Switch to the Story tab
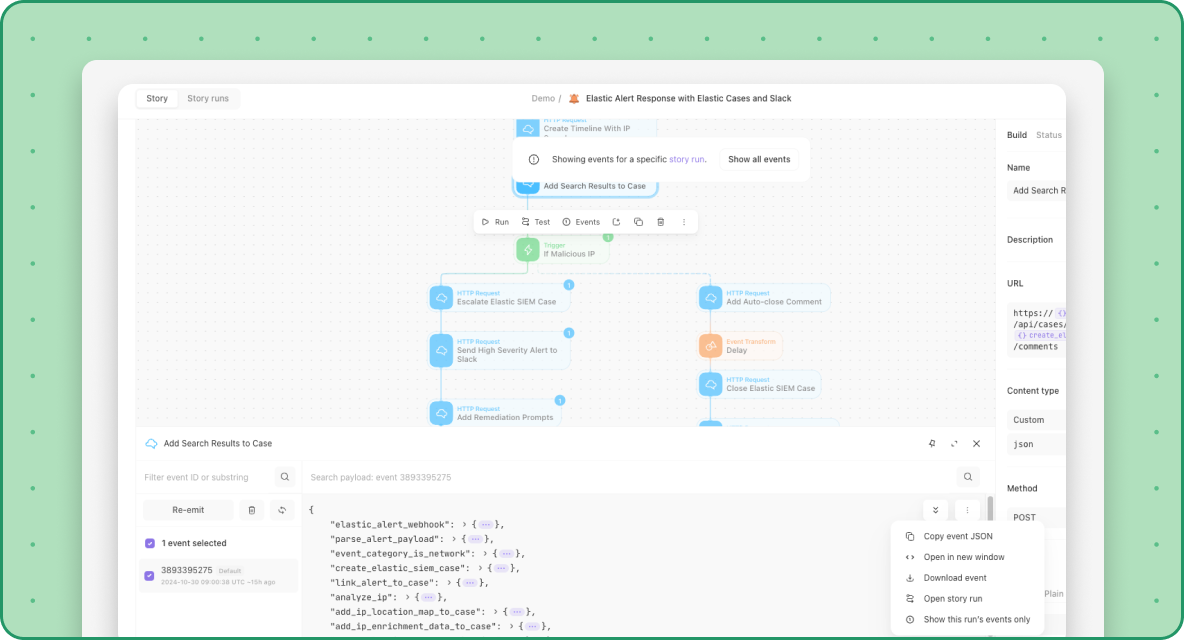 point(157,98)
